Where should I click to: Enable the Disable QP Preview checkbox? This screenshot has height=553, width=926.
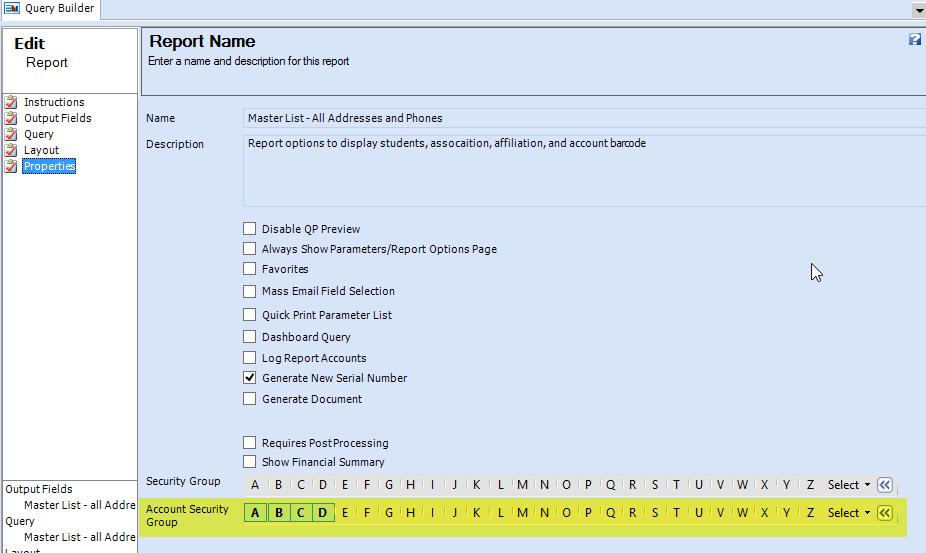click(x=250, y=229)
